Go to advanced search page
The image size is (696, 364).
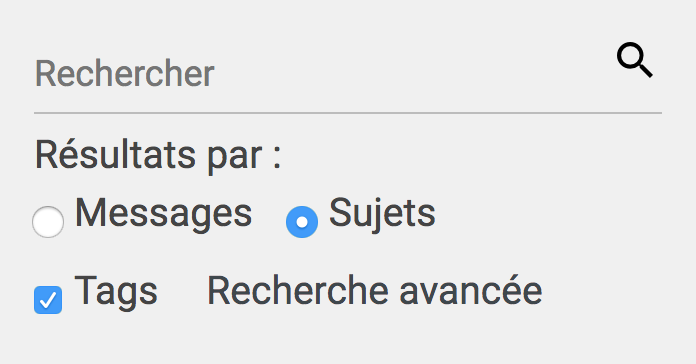pos(375,291)
